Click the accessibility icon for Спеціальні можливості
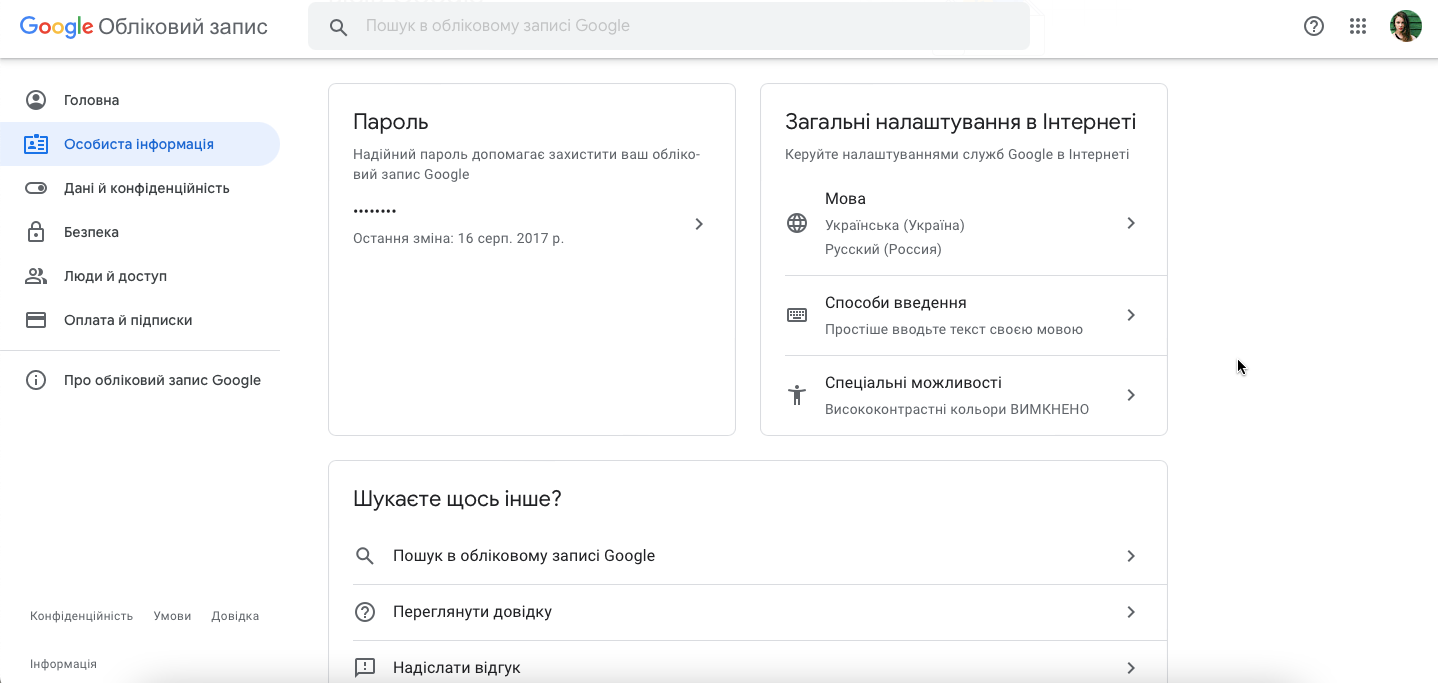 [x=797, y=394]
